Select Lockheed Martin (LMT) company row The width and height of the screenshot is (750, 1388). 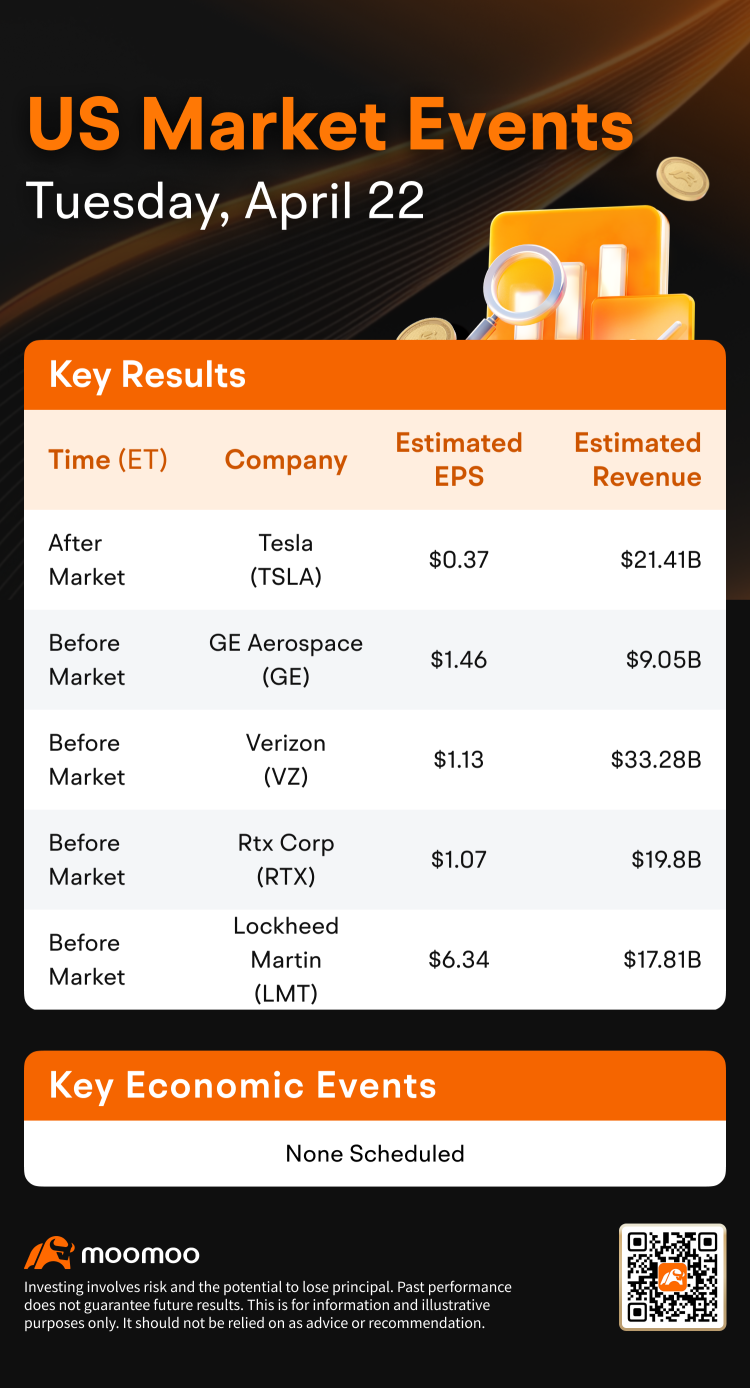(375, 960)
